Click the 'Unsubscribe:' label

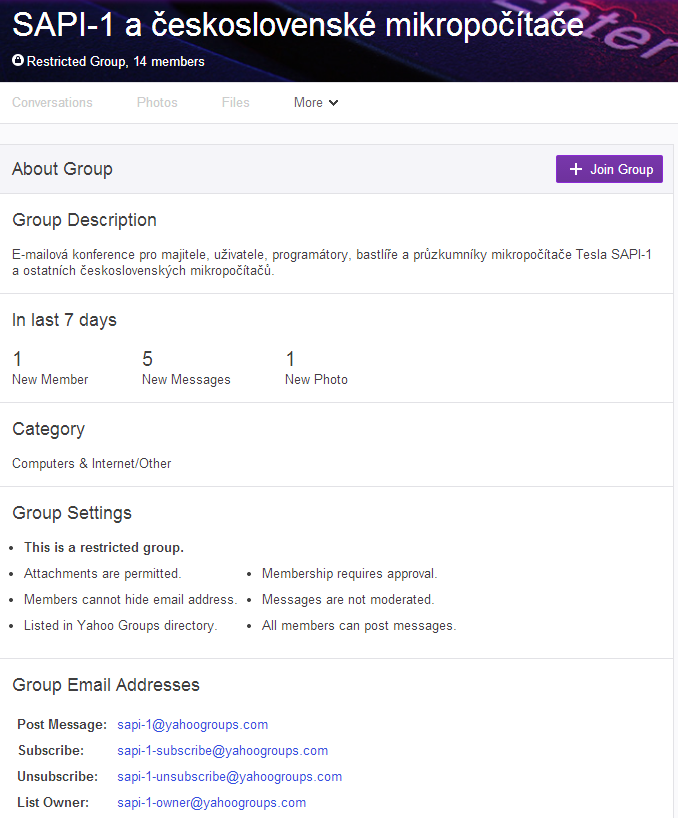click(x=57, y=777)
